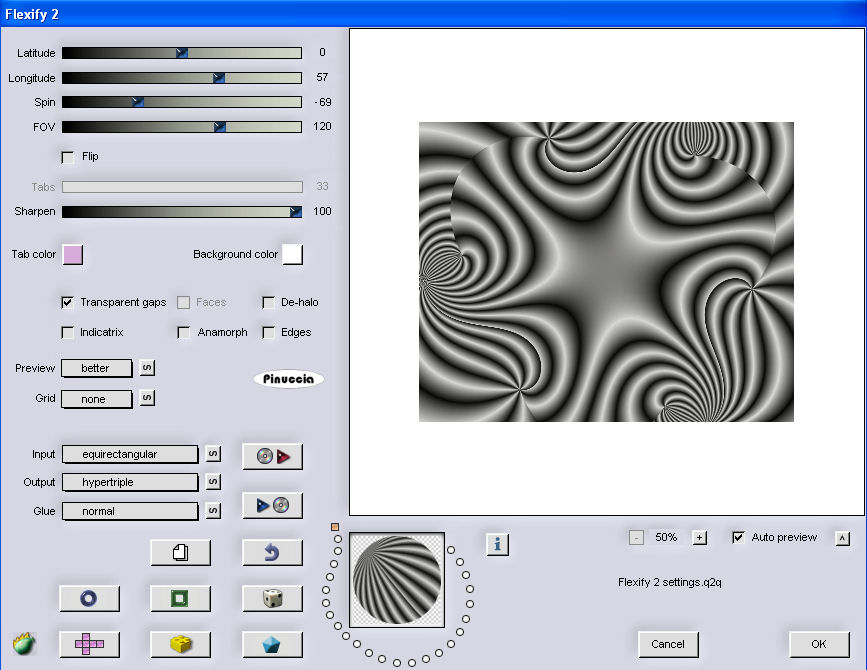Click the zoom minus button
Screen dimensions: 867x670
point(636,537)
